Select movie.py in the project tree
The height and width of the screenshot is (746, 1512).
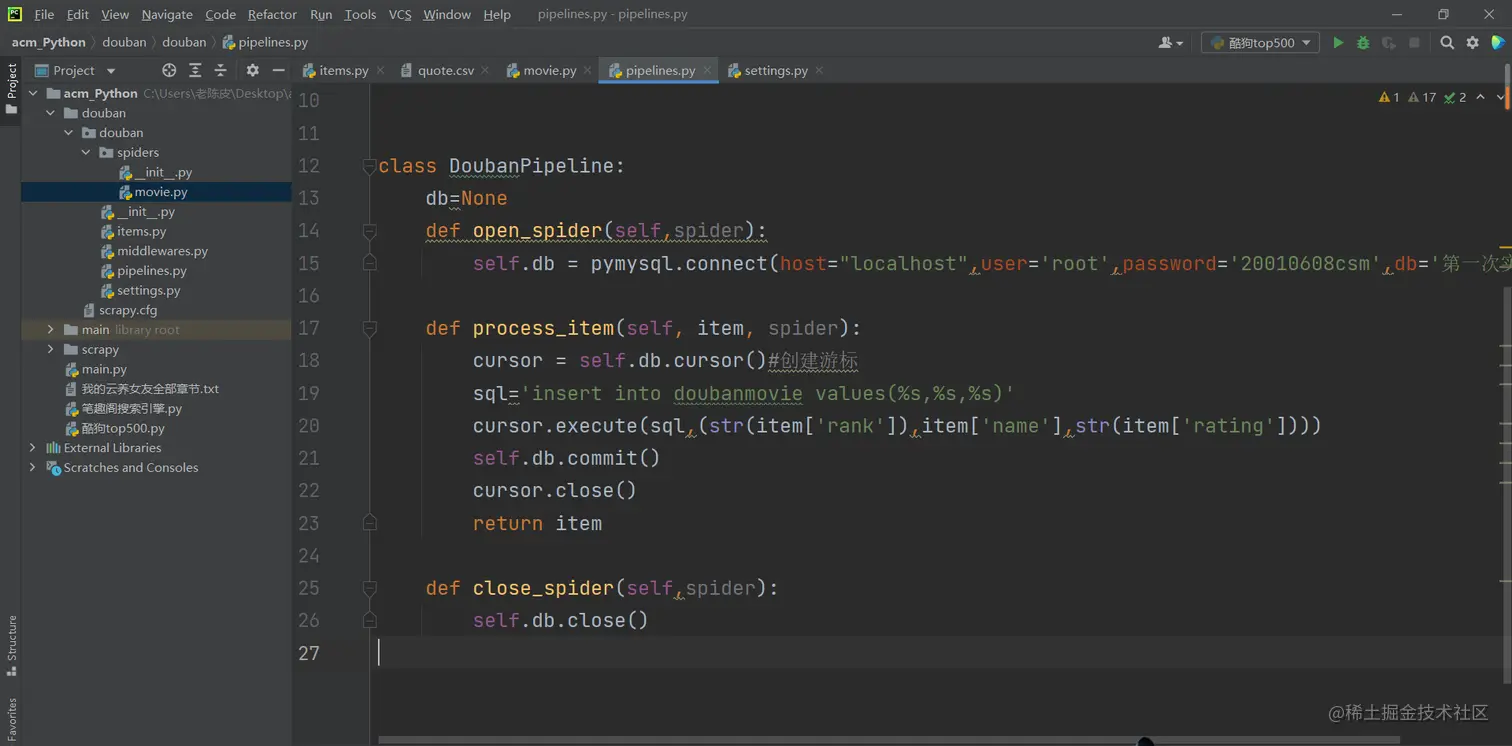click(156, 192)
